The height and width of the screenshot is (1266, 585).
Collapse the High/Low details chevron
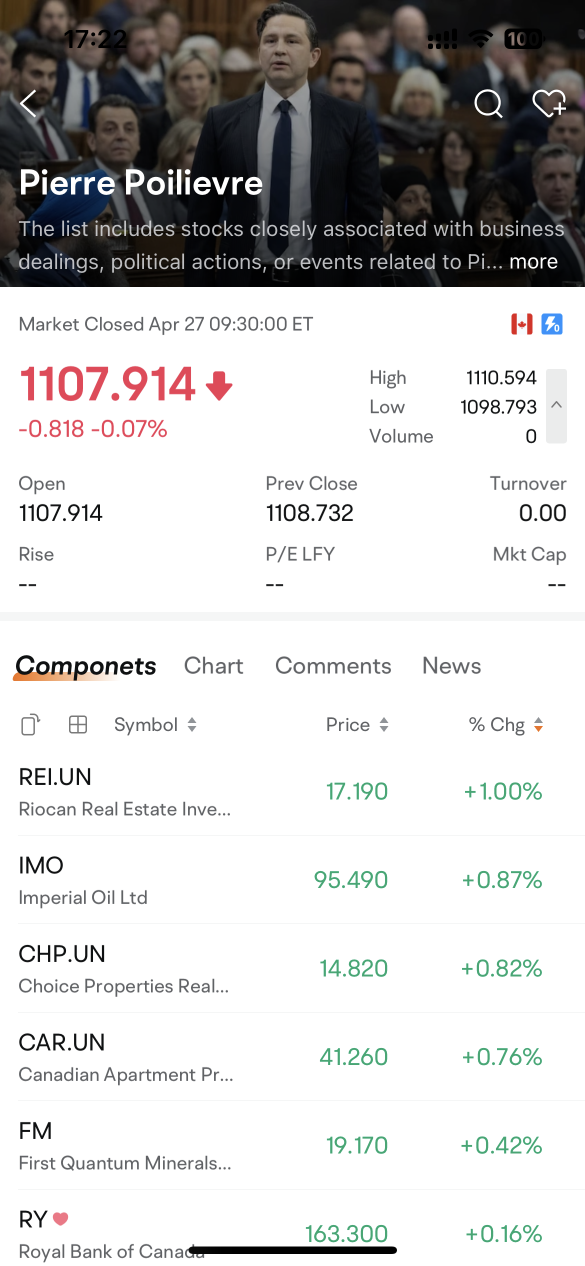pyautogui.click(x=556, y=406)
